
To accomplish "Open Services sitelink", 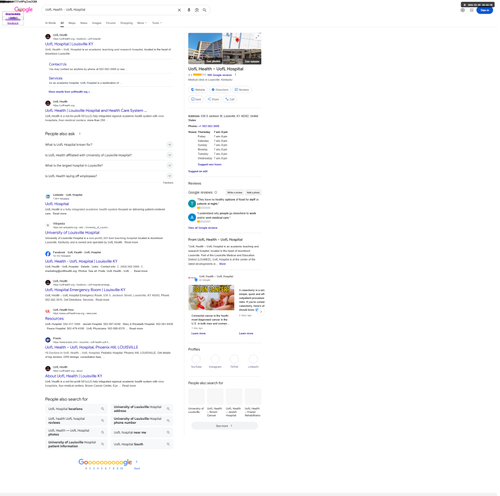I will 56,78.
